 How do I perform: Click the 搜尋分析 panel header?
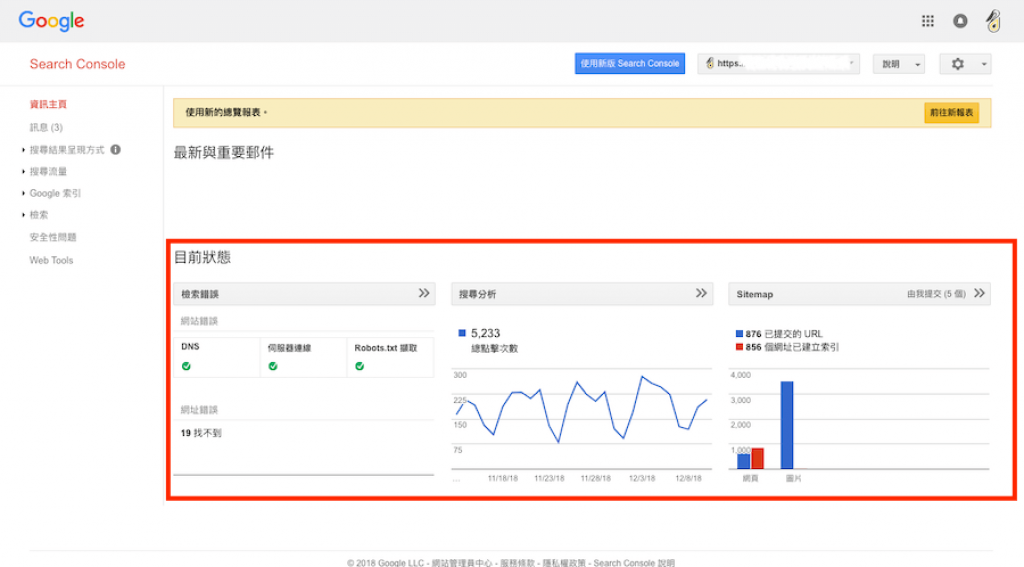(x=582, y=294)
